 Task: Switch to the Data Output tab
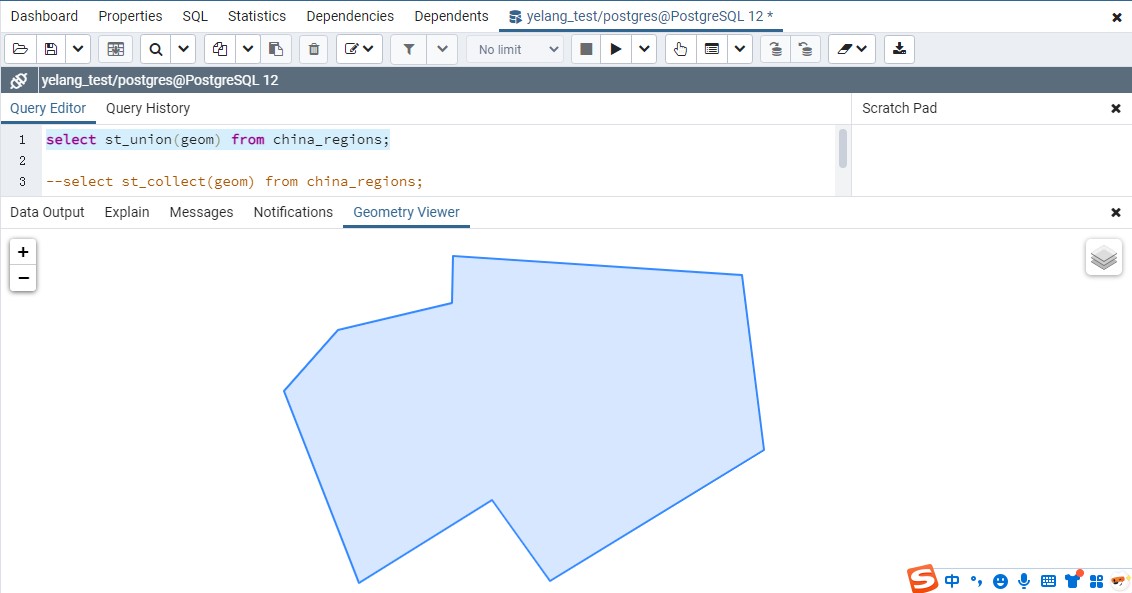click(47, 212)
